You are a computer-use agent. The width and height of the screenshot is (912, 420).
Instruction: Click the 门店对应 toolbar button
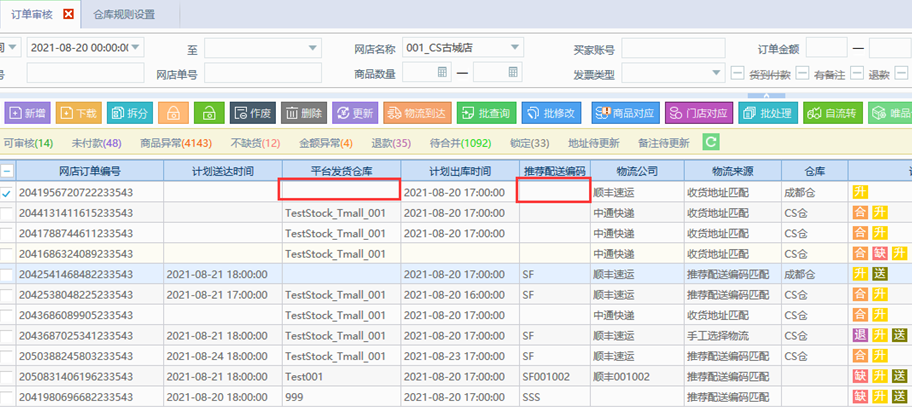point(700,113)
